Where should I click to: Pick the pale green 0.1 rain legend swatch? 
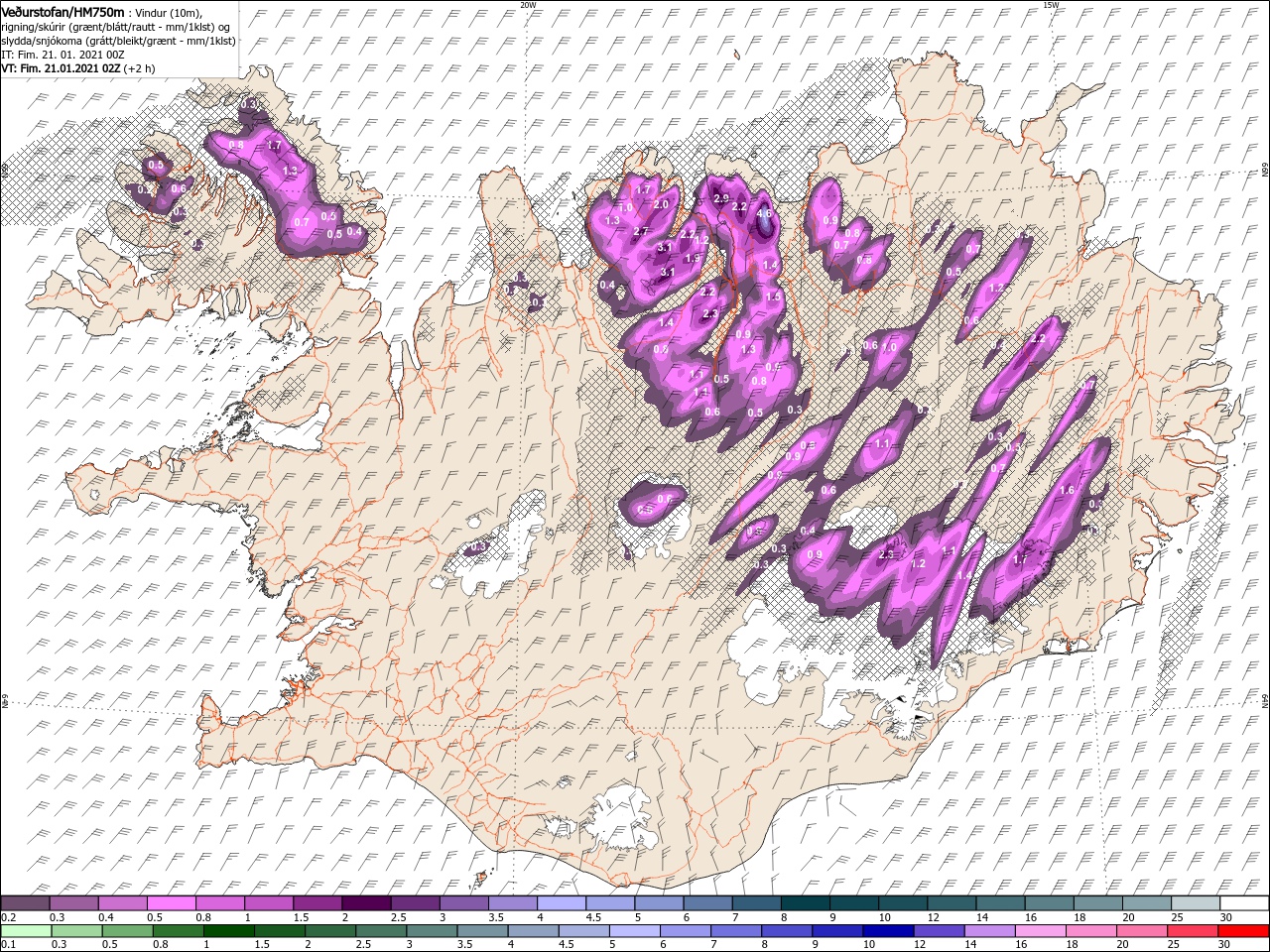tap(25, 930)
